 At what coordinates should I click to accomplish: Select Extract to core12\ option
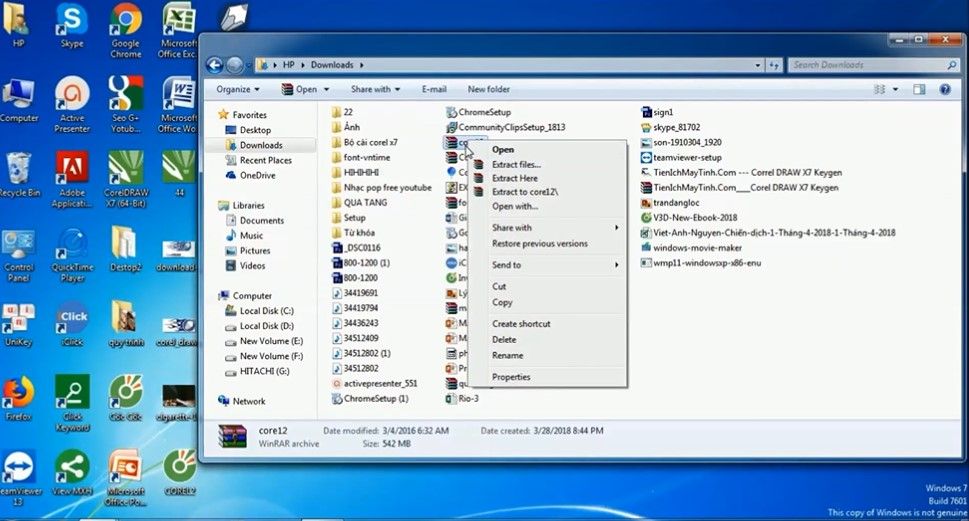pyautogui.click(x=548, y=192)
